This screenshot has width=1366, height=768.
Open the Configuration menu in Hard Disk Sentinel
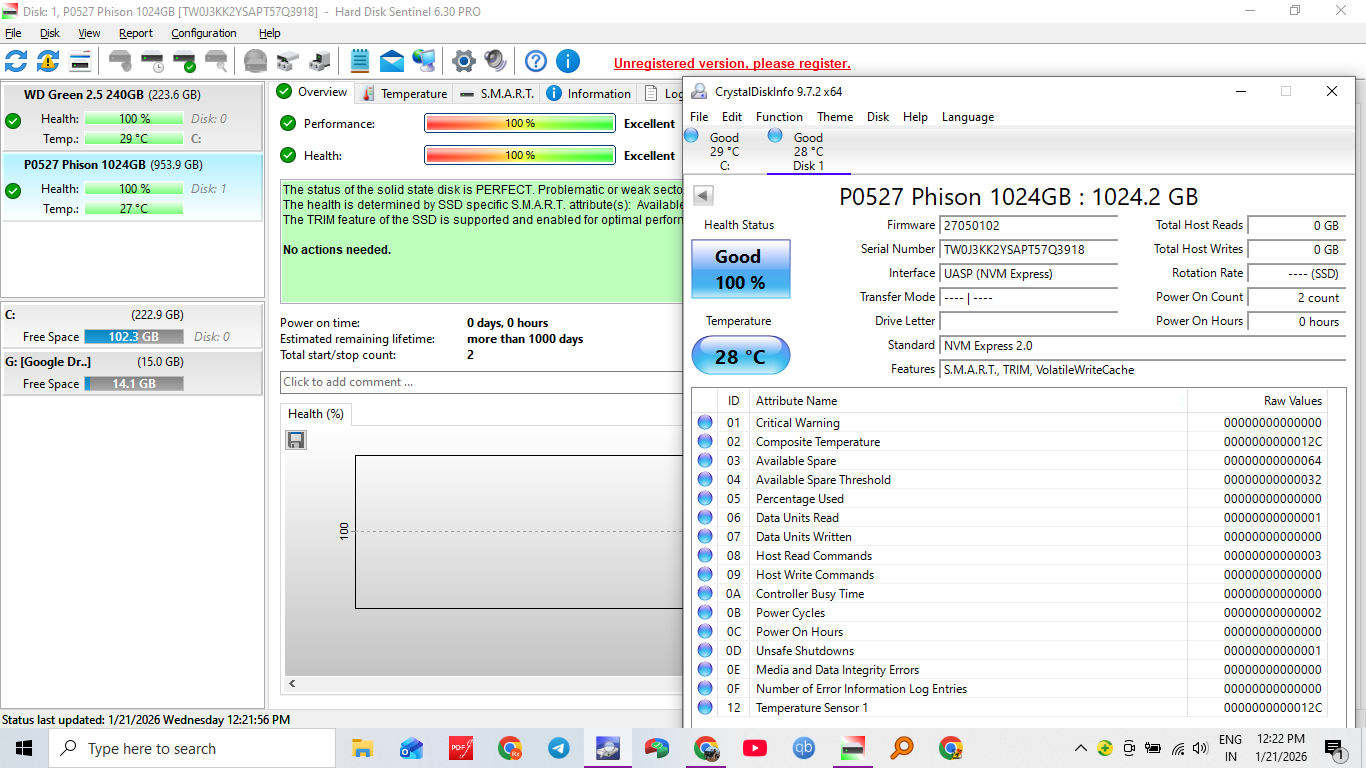click(203, 33)
